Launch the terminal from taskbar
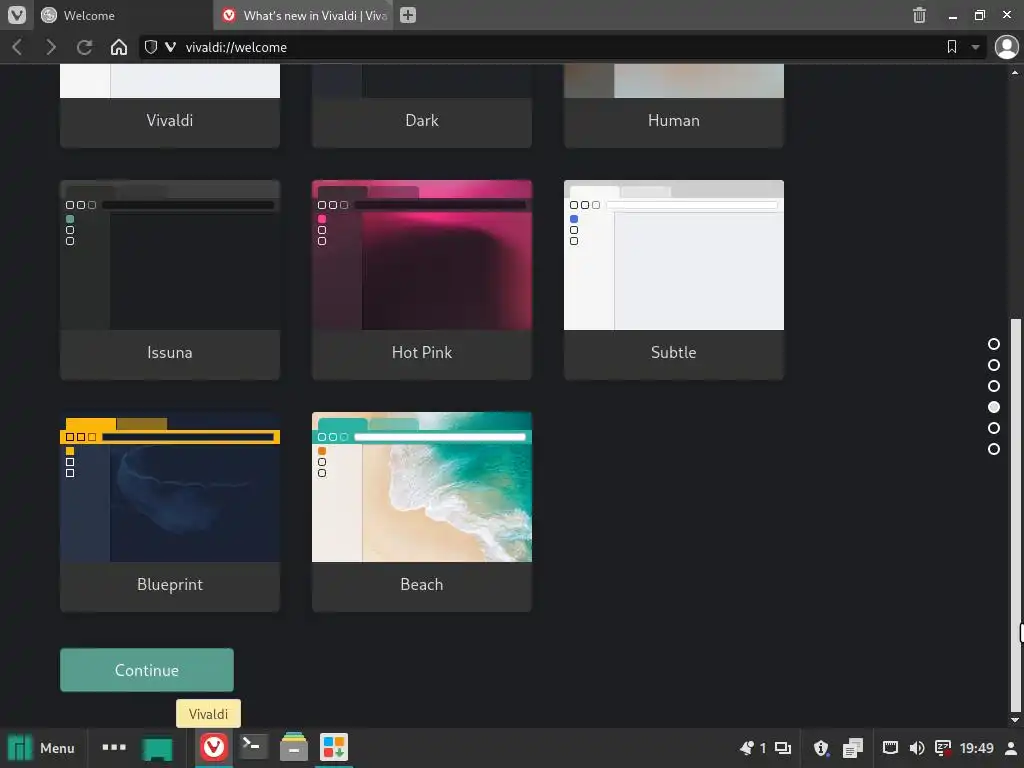Screen dimensions: 1024x768 point(253,746)
